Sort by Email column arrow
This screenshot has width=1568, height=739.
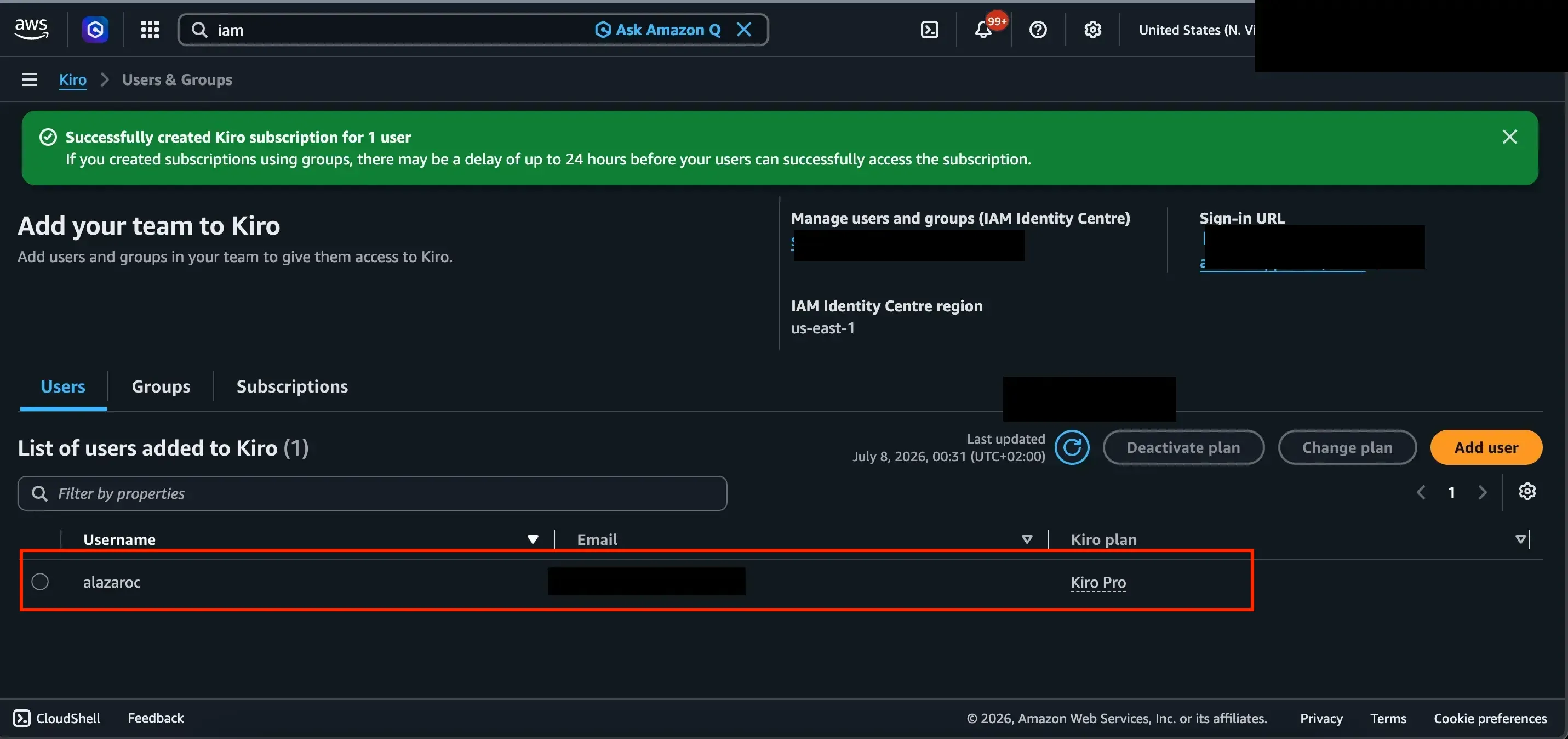(1027, 539)
